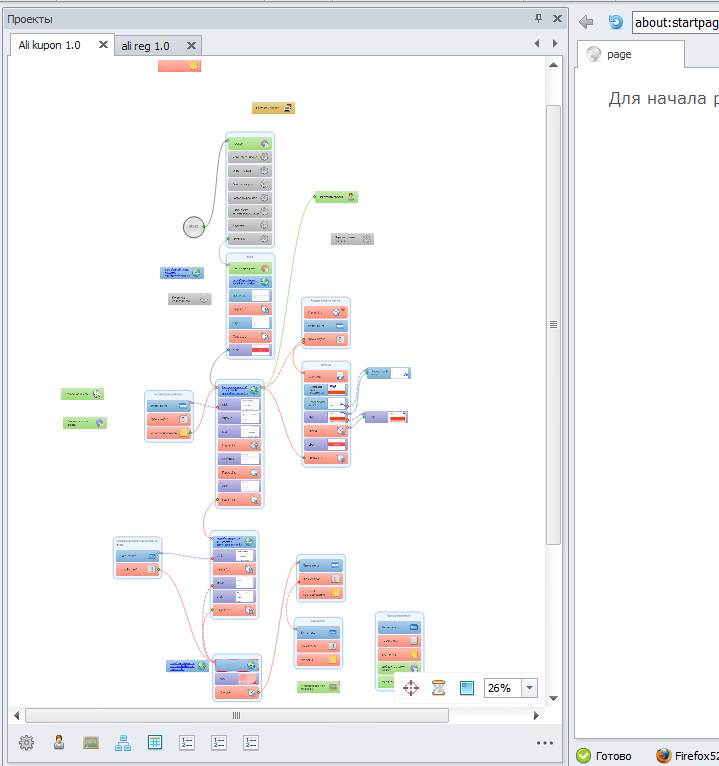The image size is (719, 766).
Task: Show more toolbar options via three dots
Action: coord(545,743)
